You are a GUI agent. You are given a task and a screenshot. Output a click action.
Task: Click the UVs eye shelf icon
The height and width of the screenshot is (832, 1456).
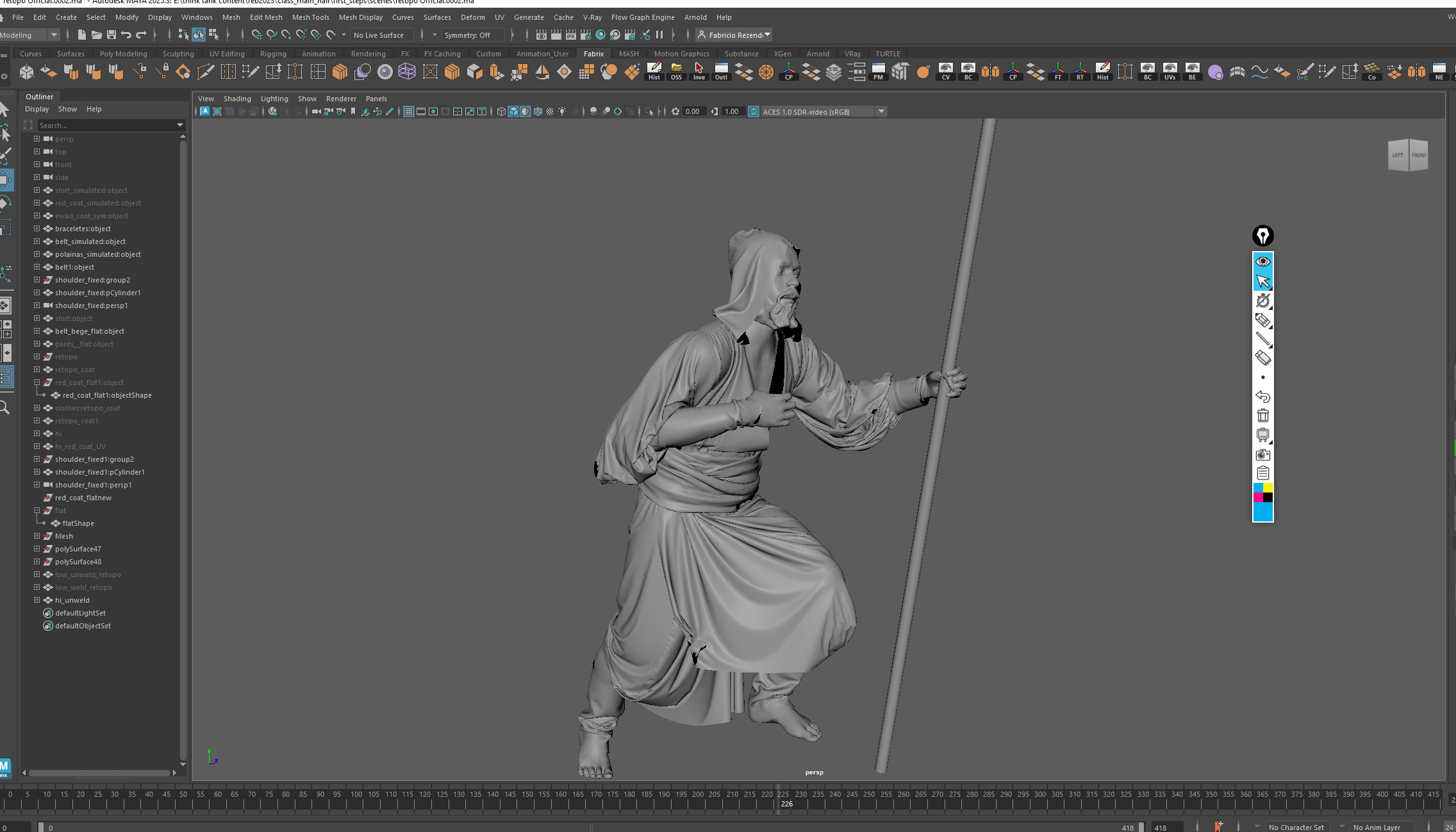[1170, 71]
